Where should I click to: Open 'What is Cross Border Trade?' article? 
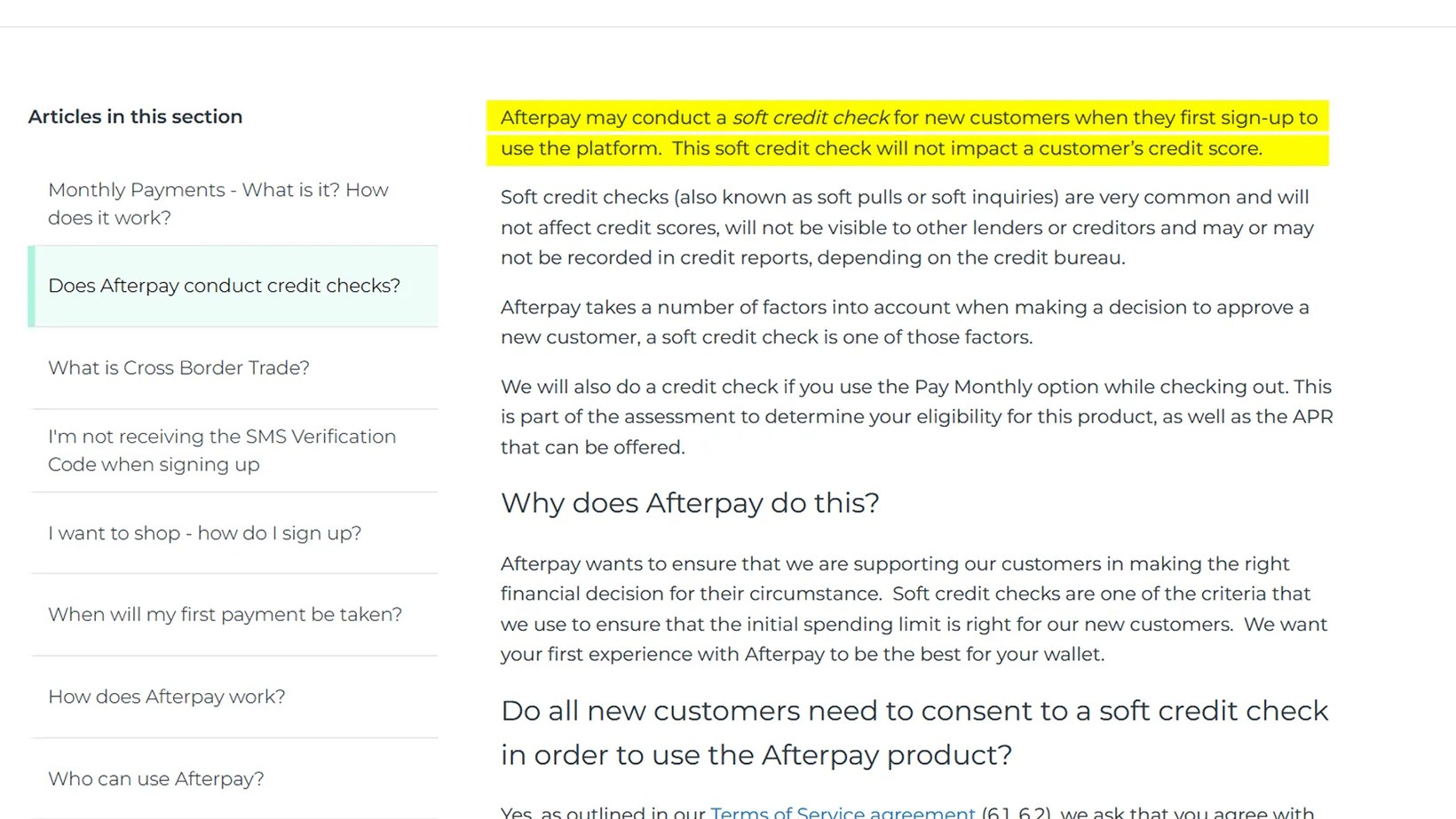(x=178, y=367)
